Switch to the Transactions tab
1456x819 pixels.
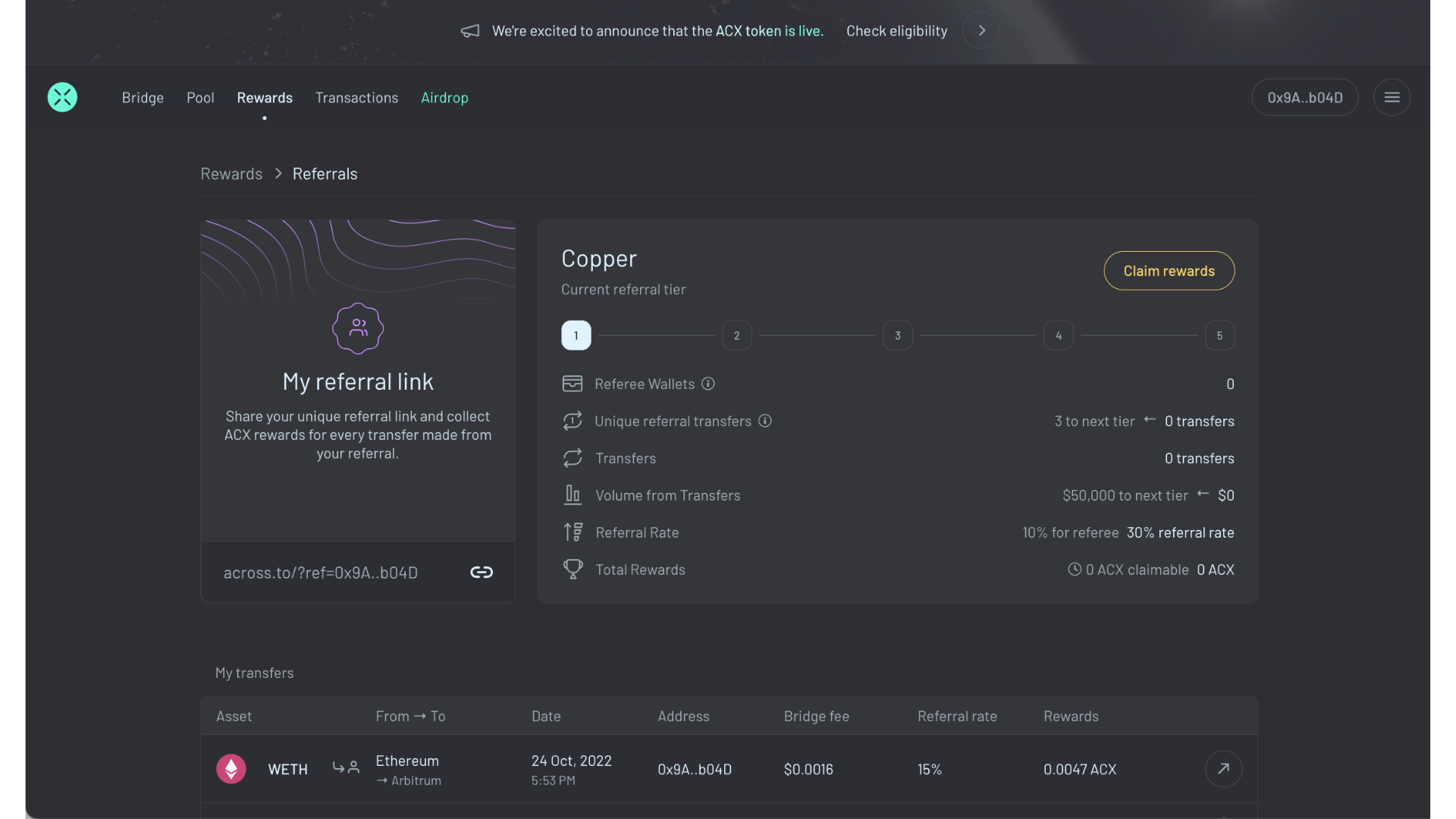pyautogui.click(x=356, y=98)
